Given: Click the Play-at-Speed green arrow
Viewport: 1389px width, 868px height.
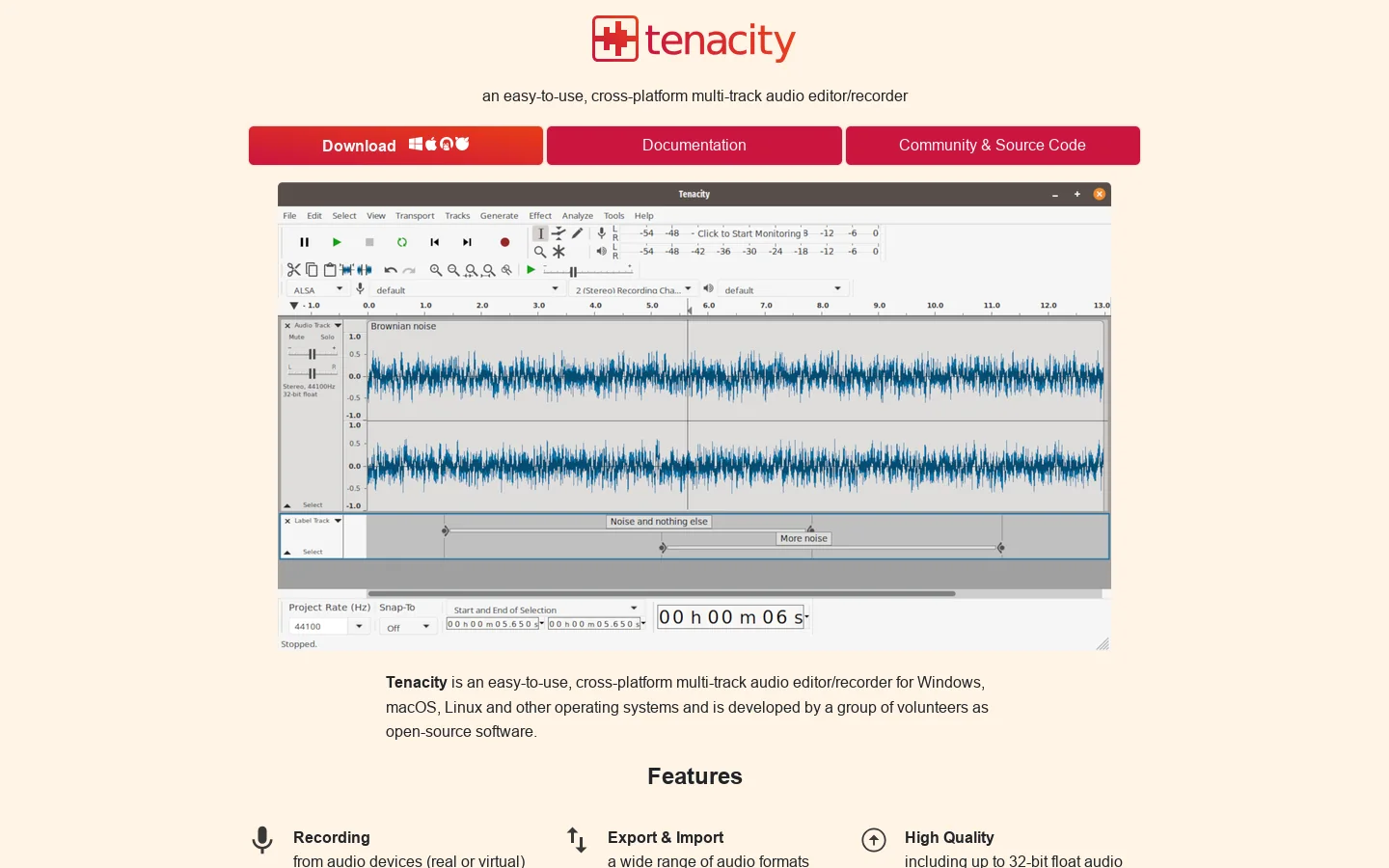Looking at the screenshot, I should tap(531, 270).
